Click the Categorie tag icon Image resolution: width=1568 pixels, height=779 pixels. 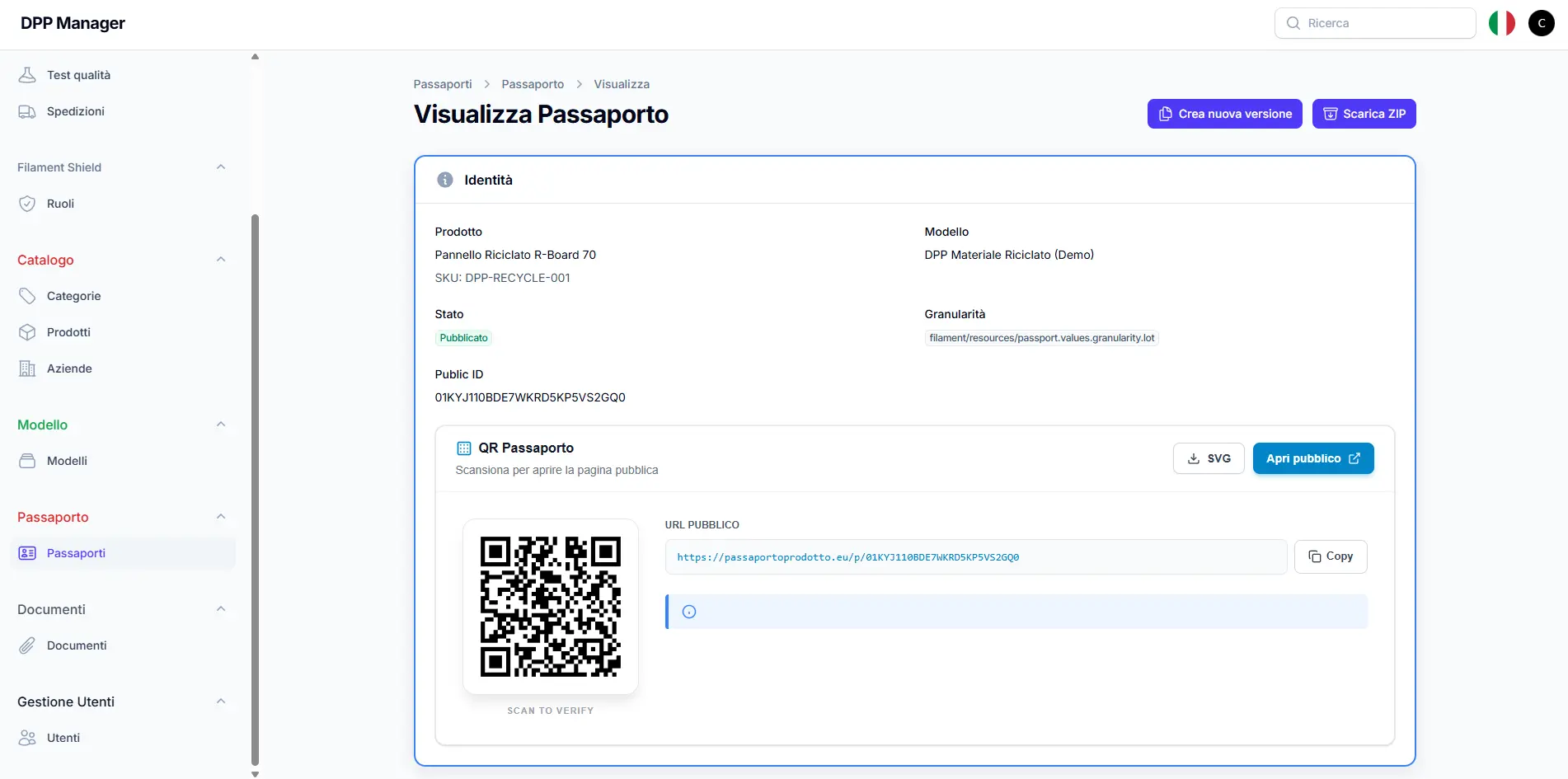click(27, 296)
